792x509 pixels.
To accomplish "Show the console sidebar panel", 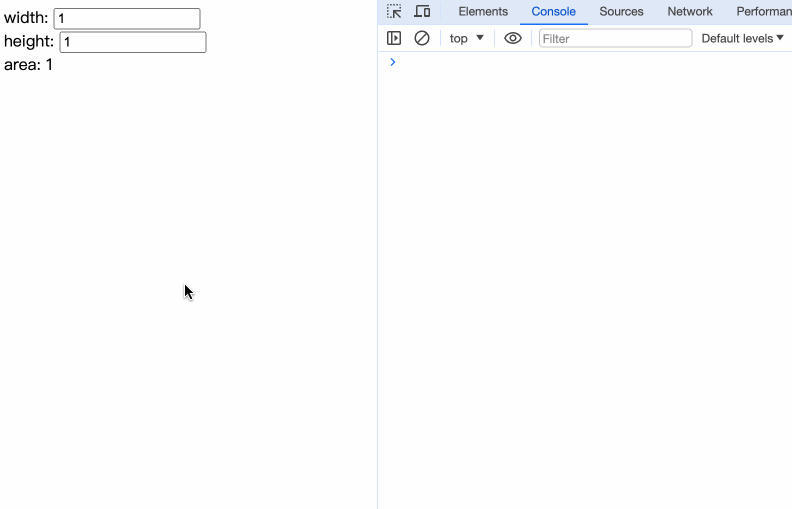I will [x=394, y=38].
